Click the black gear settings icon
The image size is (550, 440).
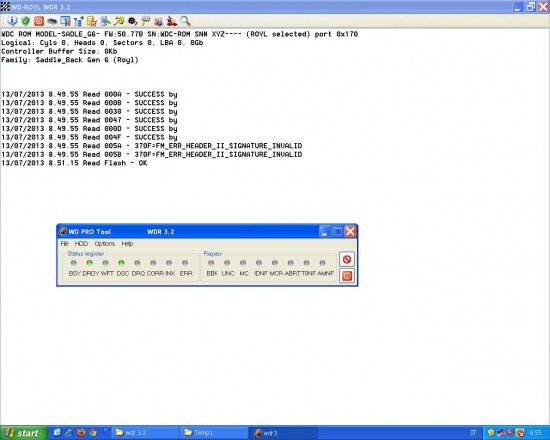coord(132,21)
